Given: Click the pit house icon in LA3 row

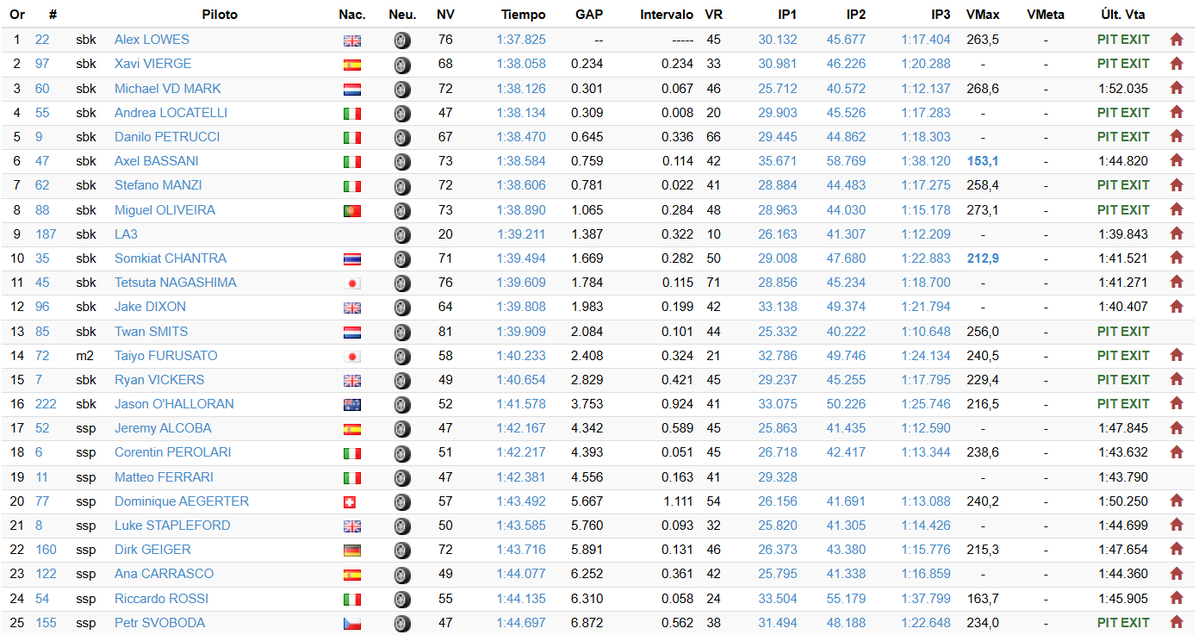Looking at the screenshot, I should [1176, 234].
